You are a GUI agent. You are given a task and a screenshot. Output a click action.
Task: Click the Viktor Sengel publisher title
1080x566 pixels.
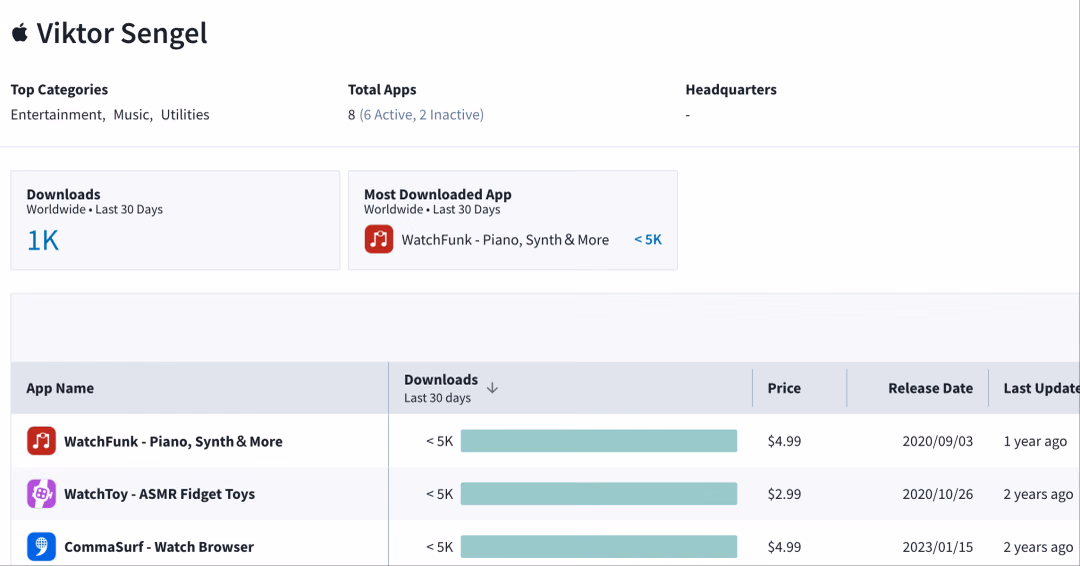[122, 33]
